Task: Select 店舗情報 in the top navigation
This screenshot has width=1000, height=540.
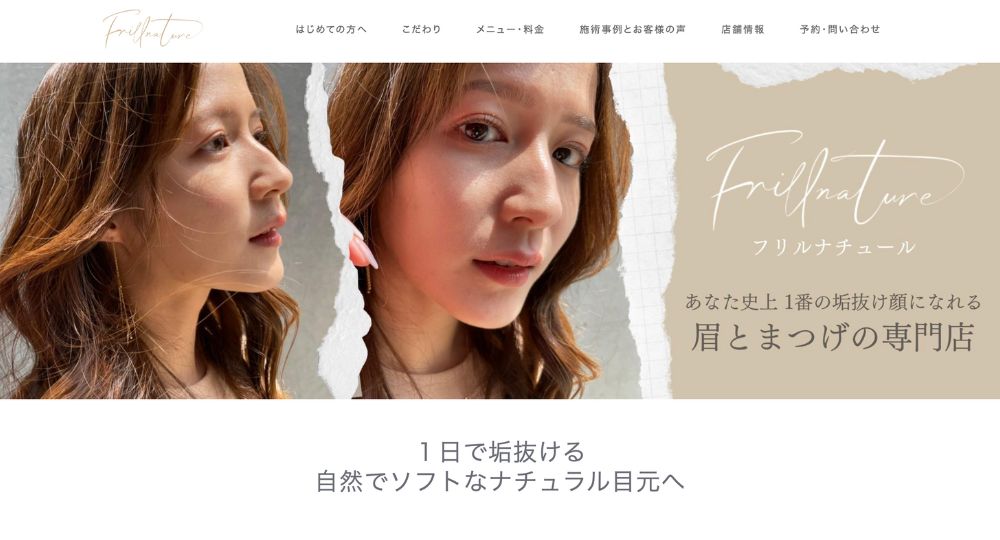Action: tap(742, 29)
